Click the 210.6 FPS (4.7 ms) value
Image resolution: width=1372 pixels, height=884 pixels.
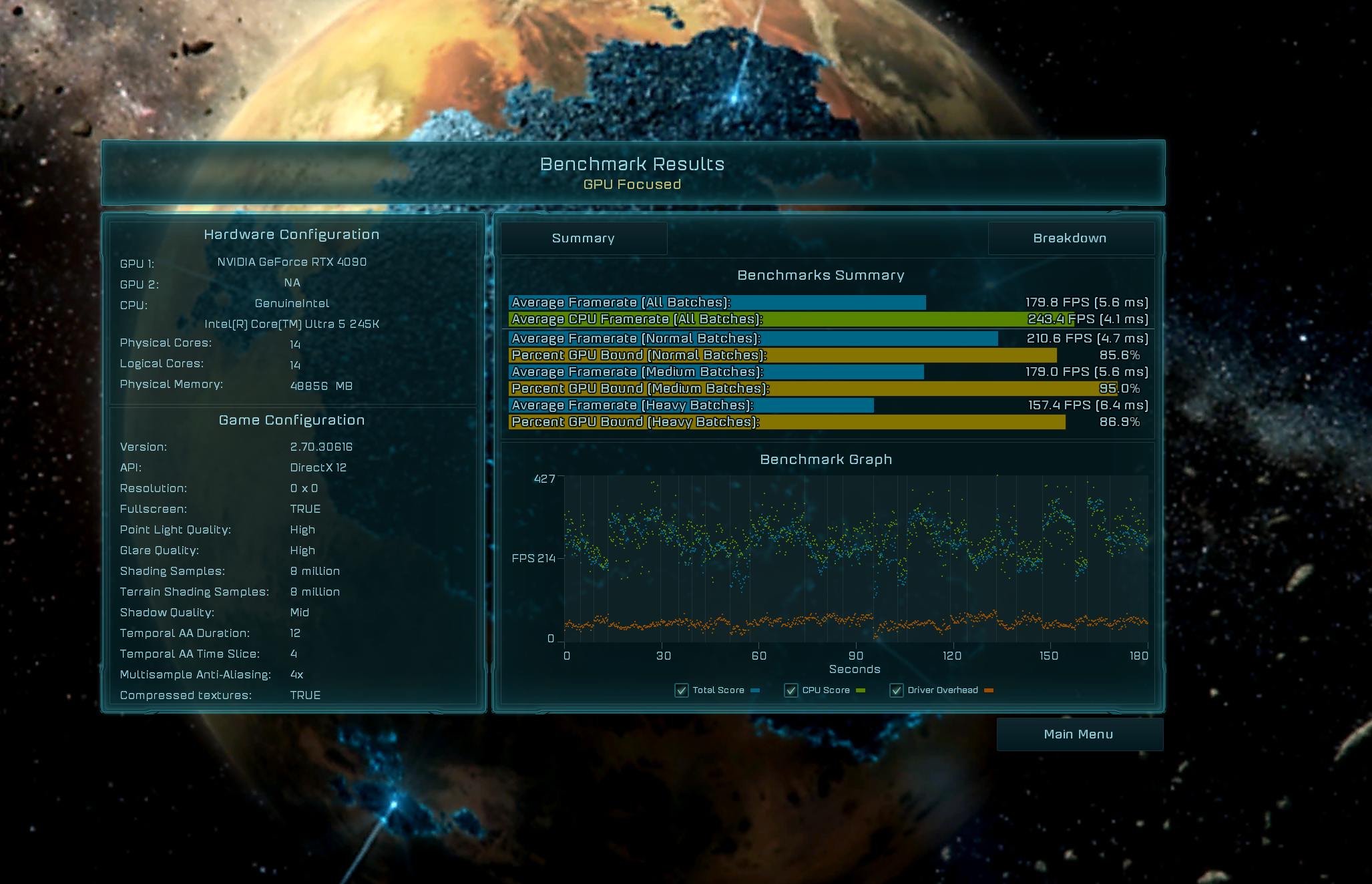click(x=1088, y=339)
